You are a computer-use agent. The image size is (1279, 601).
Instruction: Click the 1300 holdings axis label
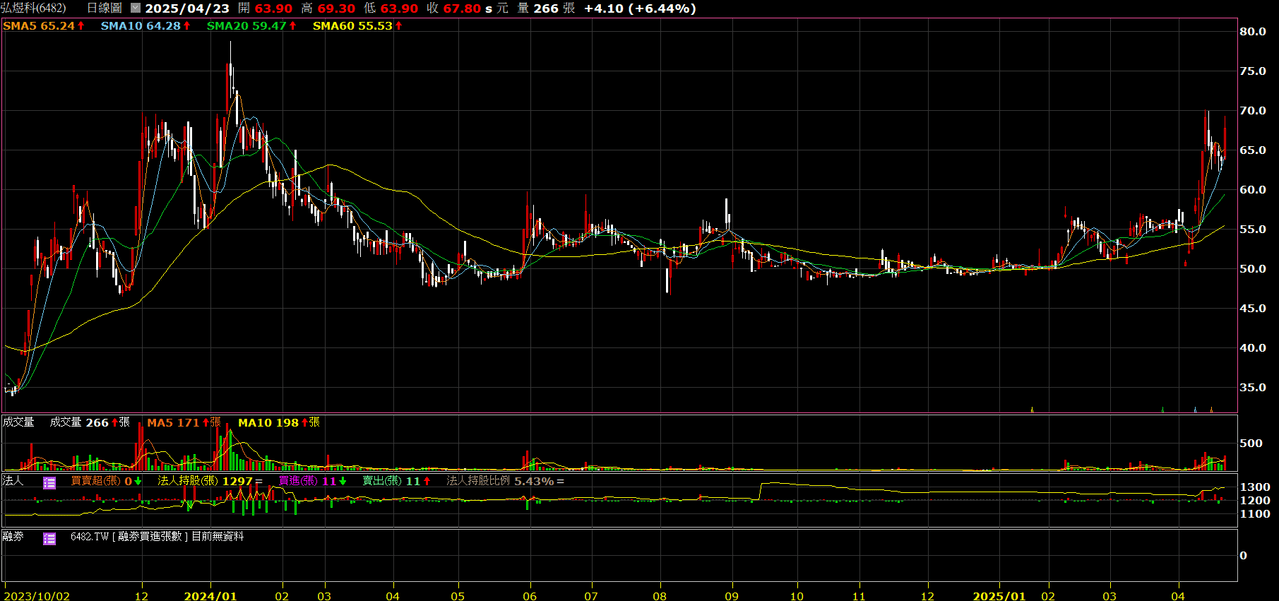1254,487
